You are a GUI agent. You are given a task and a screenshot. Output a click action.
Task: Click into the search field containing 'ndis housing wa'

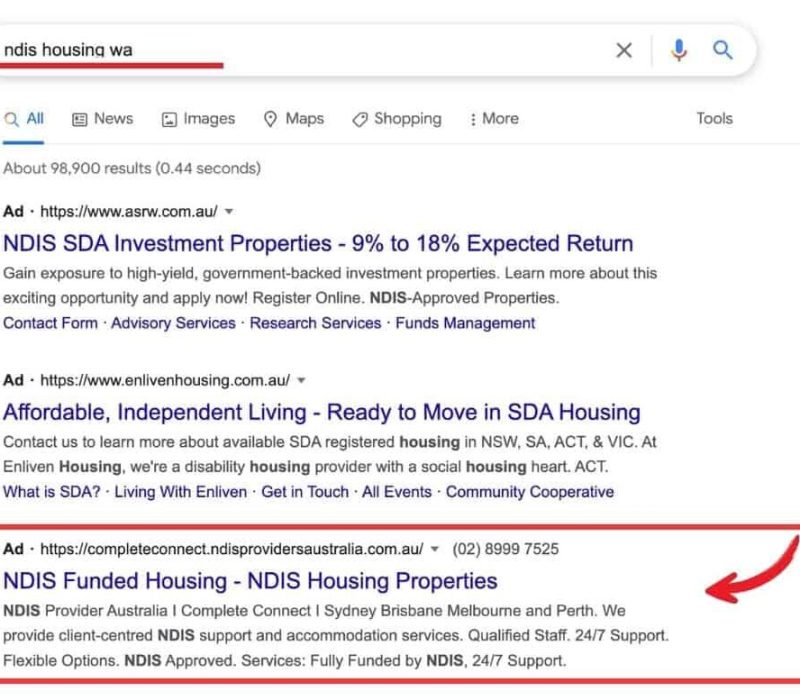(x=300, y=49)
